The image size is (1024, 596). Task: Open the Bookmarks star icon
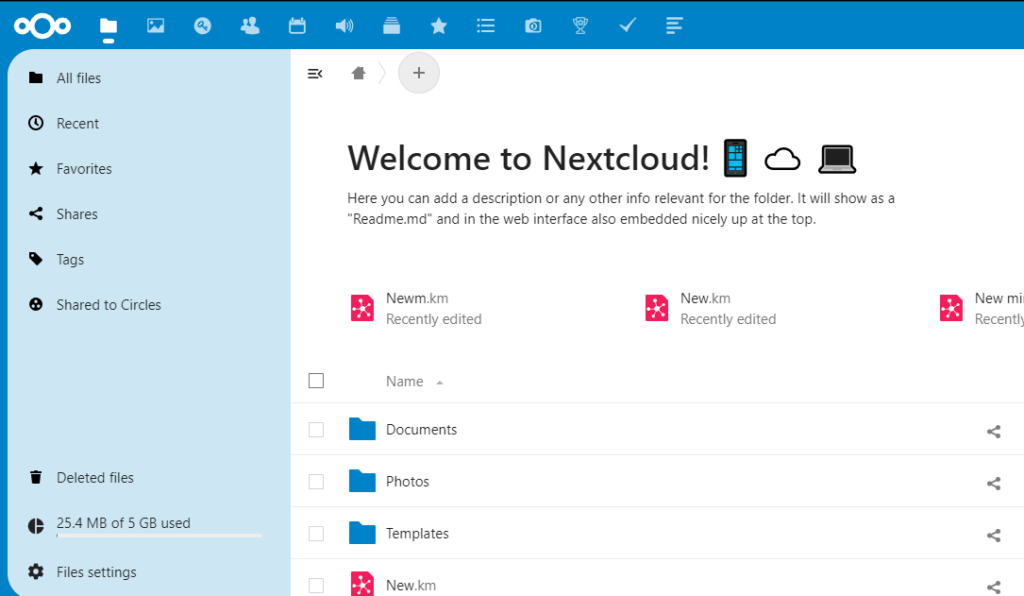point(439,25)
